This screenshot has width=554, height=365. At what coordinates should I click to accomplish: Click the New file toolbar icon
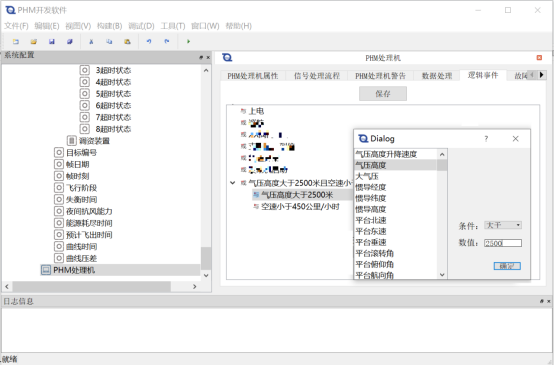point(16,42)
